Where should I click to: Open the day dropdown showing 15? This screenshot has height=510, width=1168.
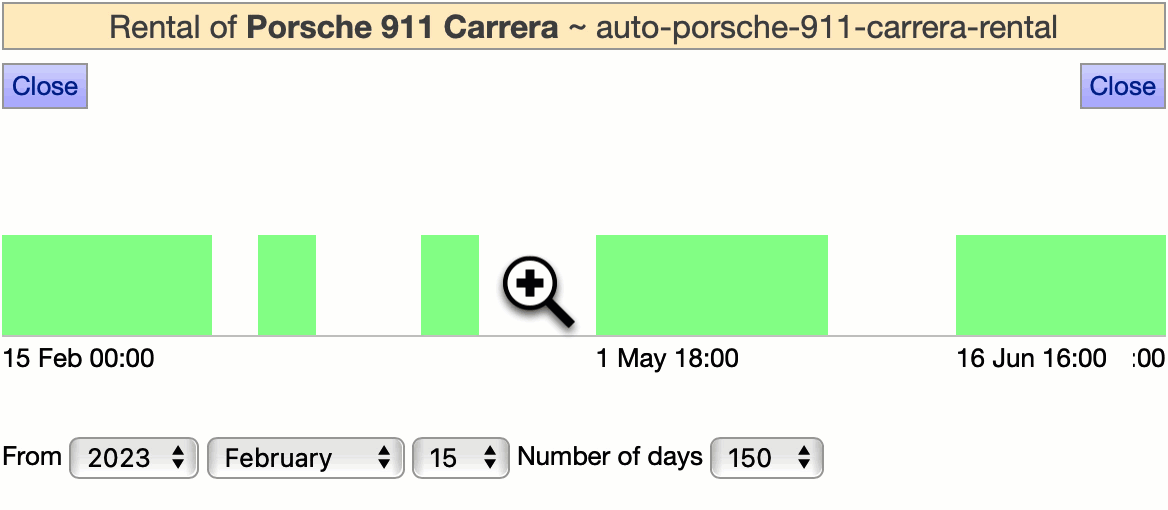pyautogui.click(x=460, y=458)
